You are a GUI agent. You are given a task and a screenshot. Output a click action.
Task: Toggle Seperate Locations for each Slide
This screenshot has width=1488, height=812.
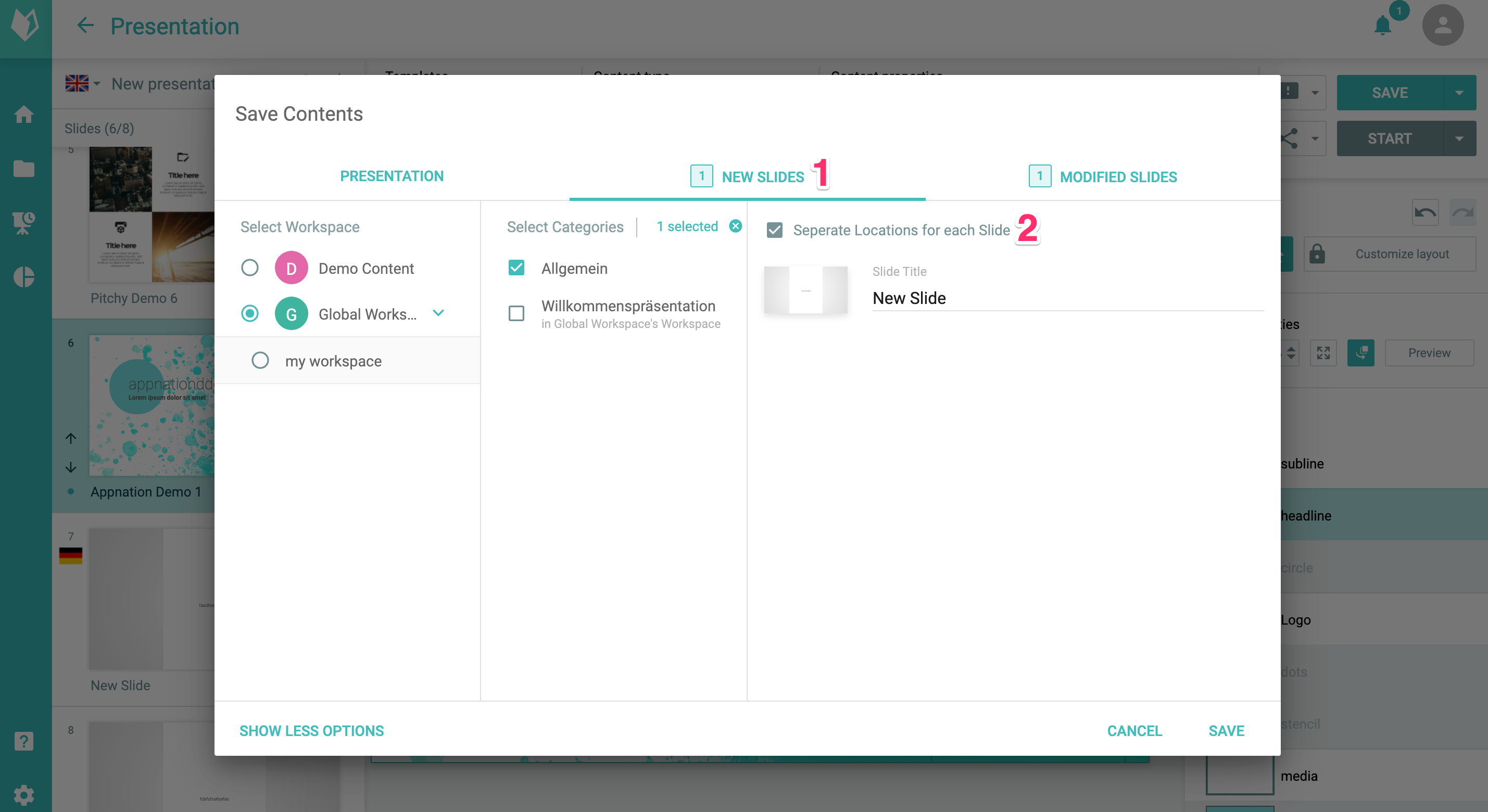[x=775, y=230]
